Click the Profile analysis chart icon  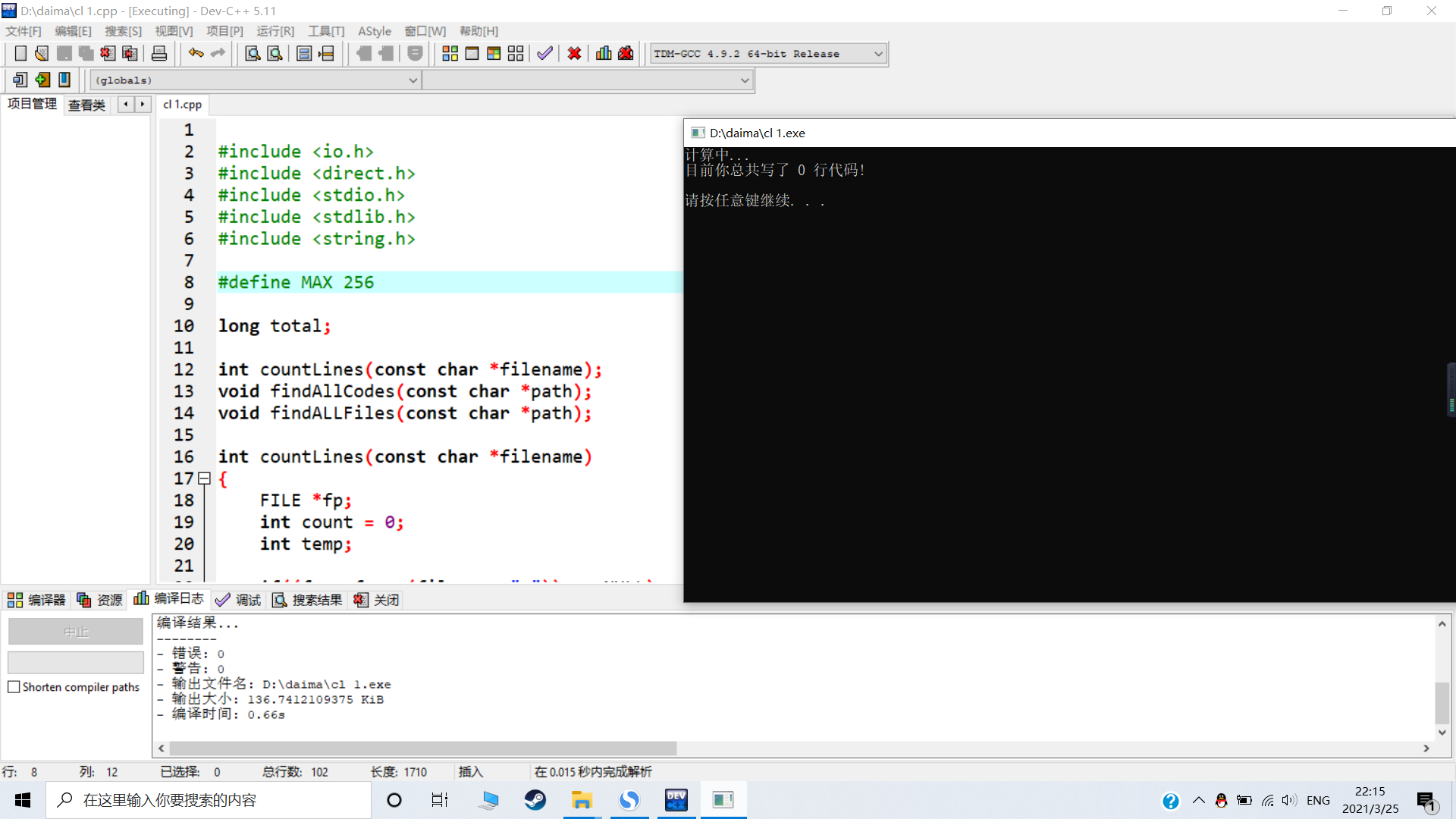pos(604,53)
